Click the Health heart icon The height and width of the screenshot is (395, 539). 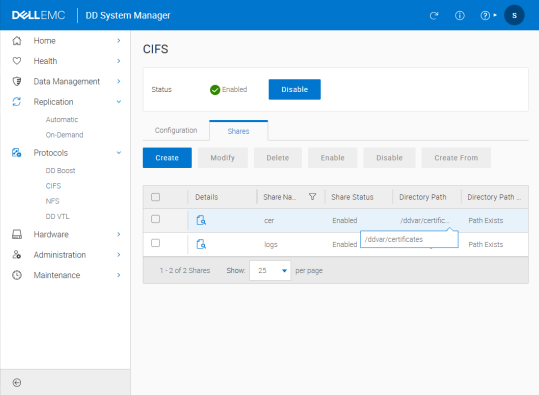point(17,61)
